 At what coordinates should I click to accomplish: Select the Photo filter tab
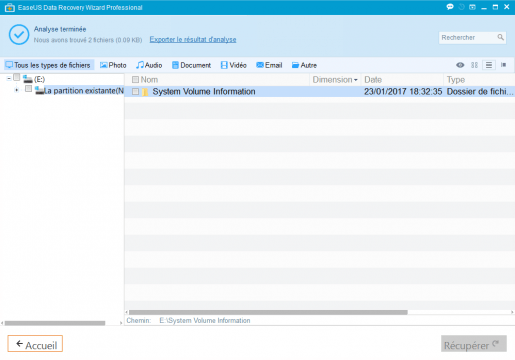(113, 65)
